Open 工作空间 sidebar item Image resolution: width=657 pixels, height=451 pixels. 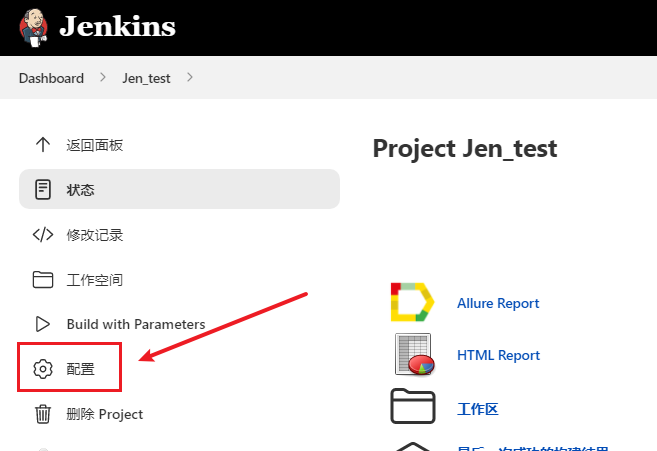pos(95,280)
